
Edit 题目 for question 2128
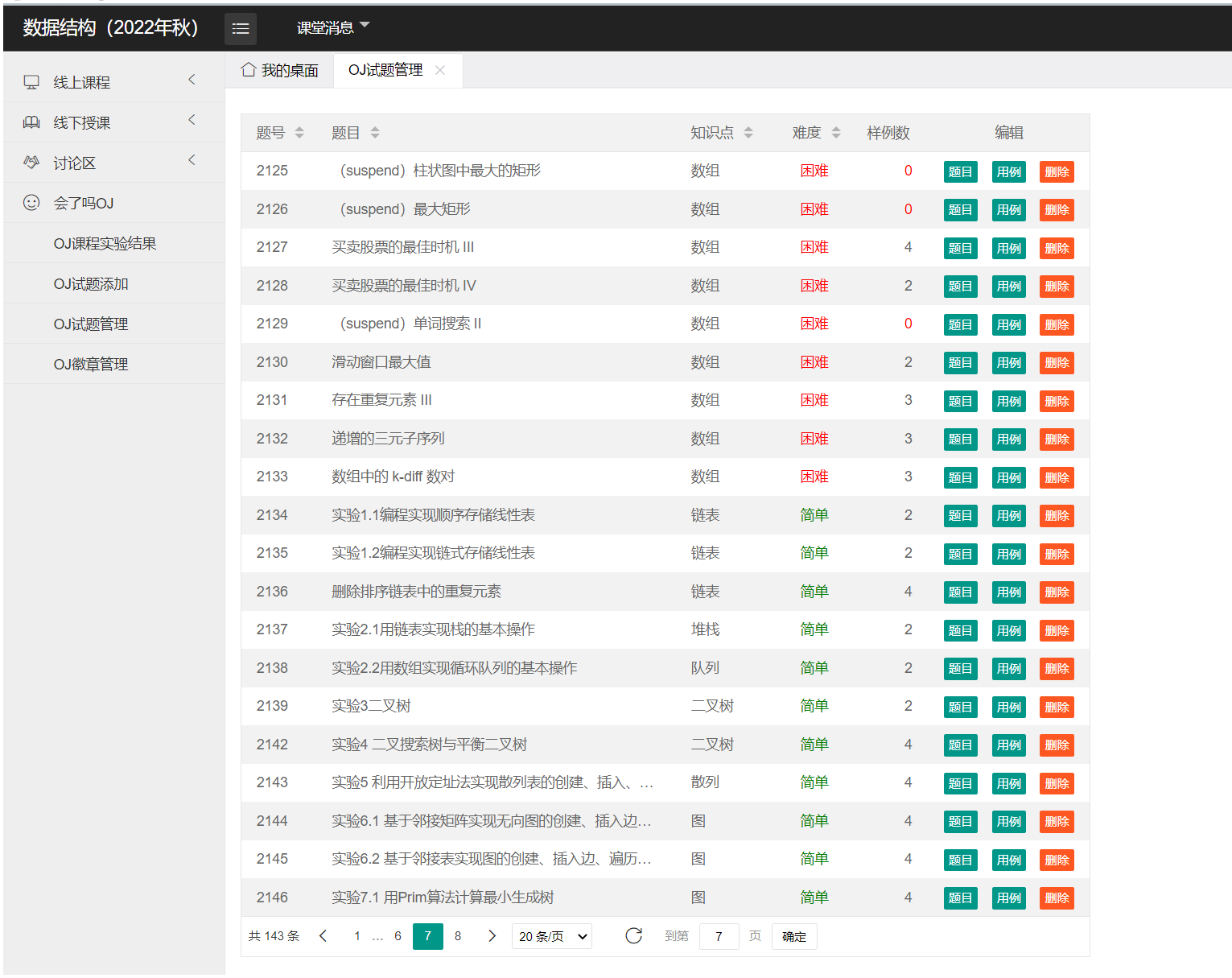(x=960, y=287)
